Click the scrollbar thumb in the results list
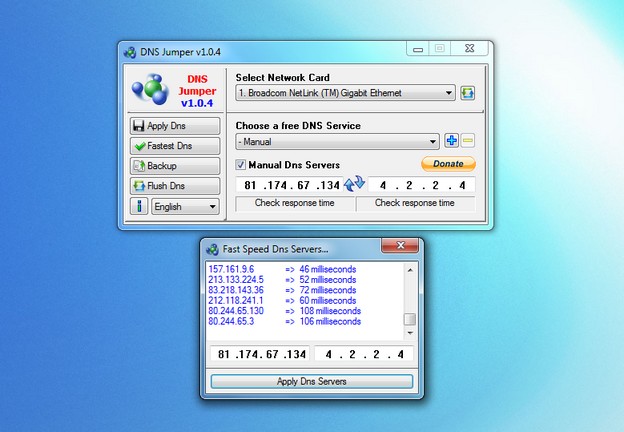 point(410,319)
